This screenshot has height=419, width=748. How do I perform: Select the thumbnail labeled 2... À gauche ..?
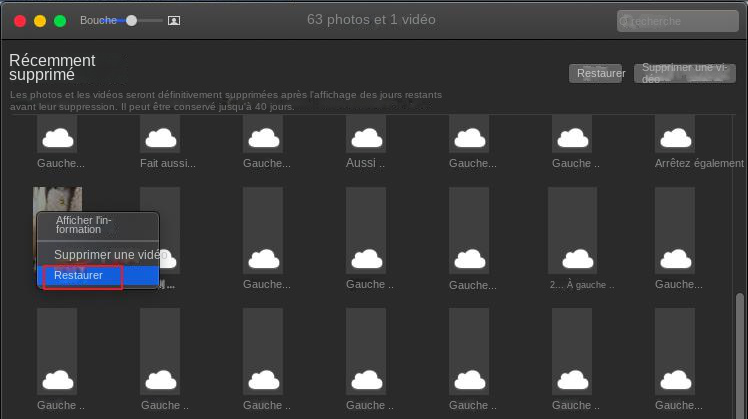tap(572, 230)
